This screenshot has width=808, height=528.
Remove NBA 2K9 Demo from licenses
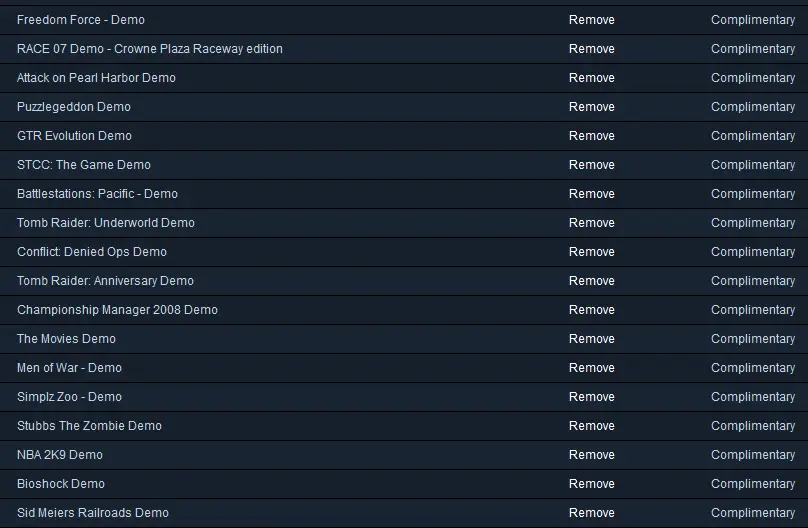pyautogui.click(x=592, y=455)
